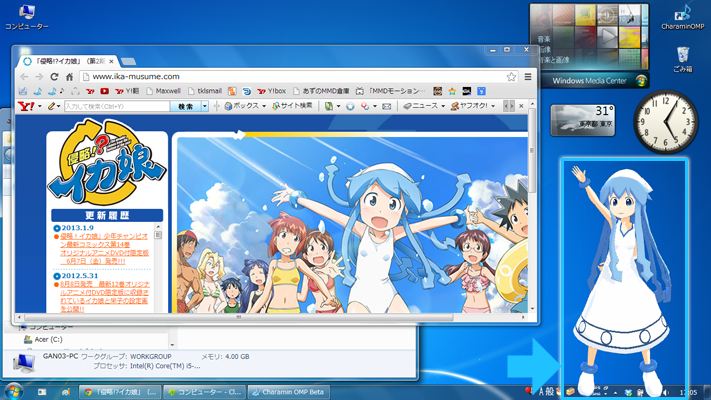Click the taskbar clock time
The height and width of the screenshot is (400, 711).
click(x=689, y=392)
